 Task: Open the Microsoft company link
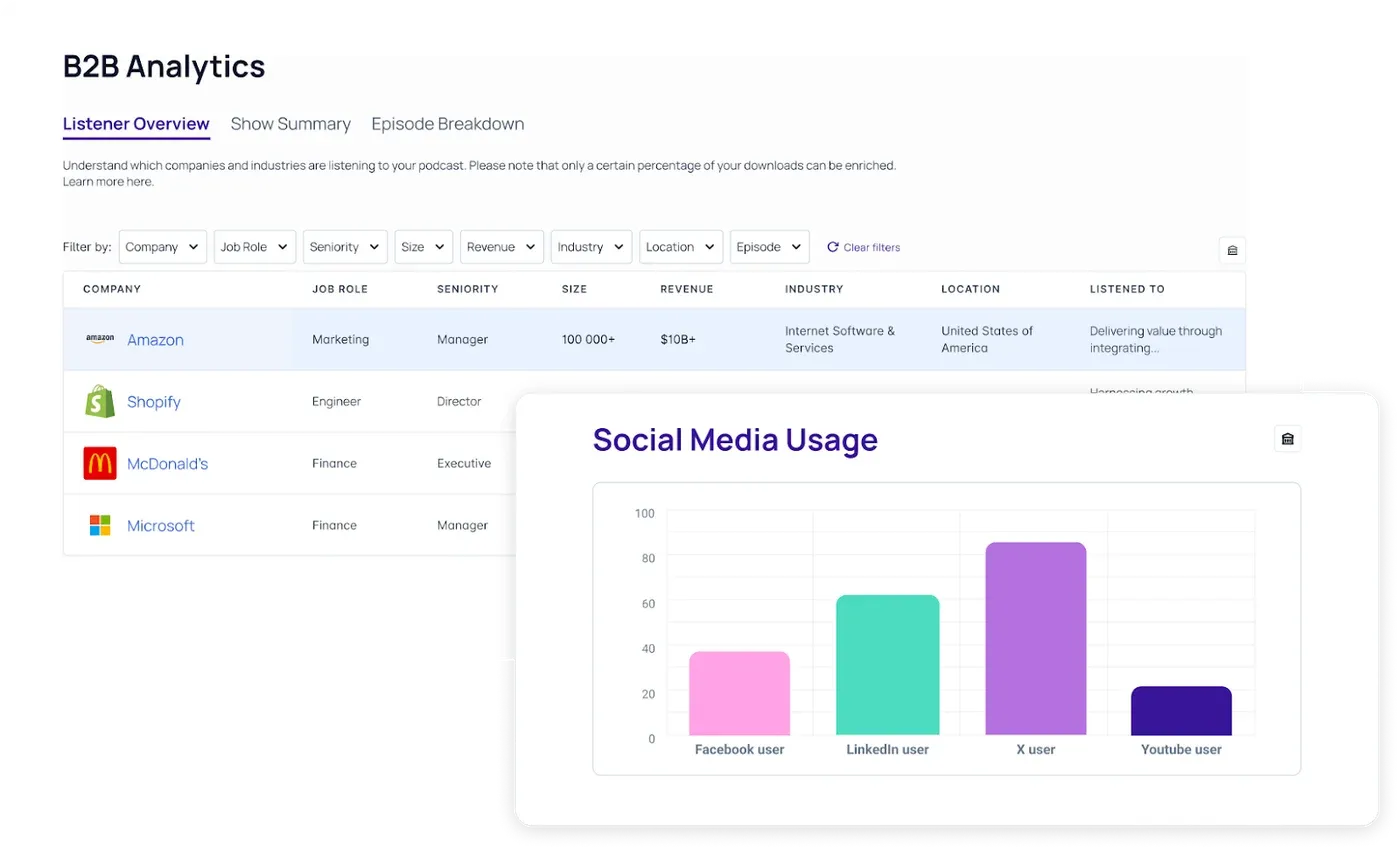tap(160, 526)
